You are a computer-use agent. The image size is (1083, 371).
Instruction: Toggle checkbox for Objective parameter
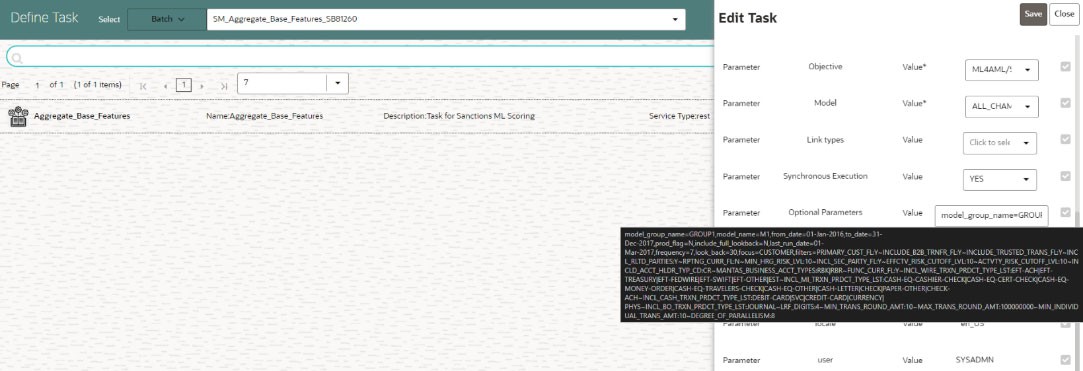tap(1065, 67)
